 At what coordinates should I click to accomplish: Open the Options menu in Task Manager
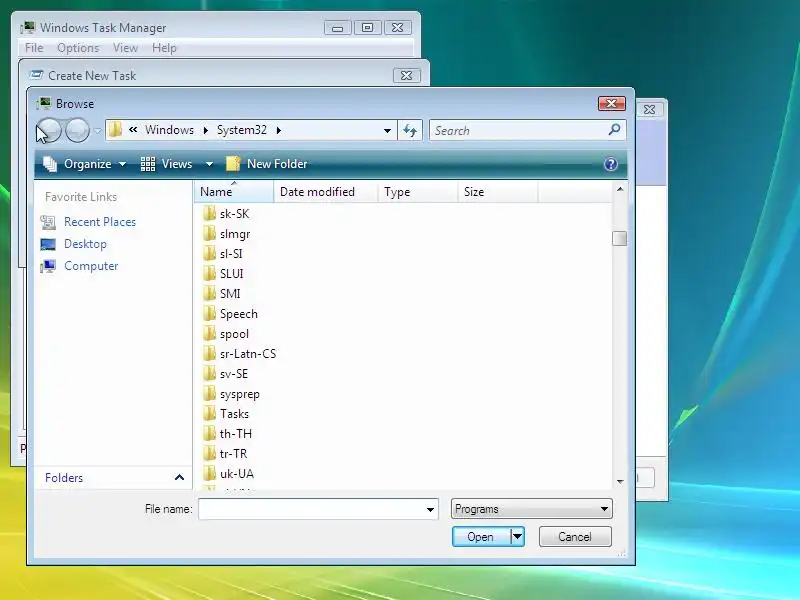tap(78, 47)
